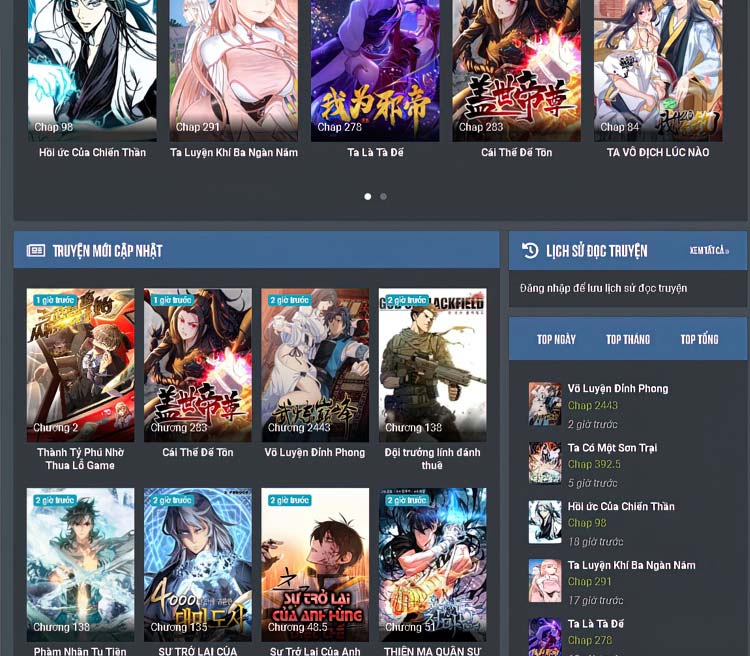
Task: Click the Truyện Mới Cập Nhật heading
Action: 107,251
